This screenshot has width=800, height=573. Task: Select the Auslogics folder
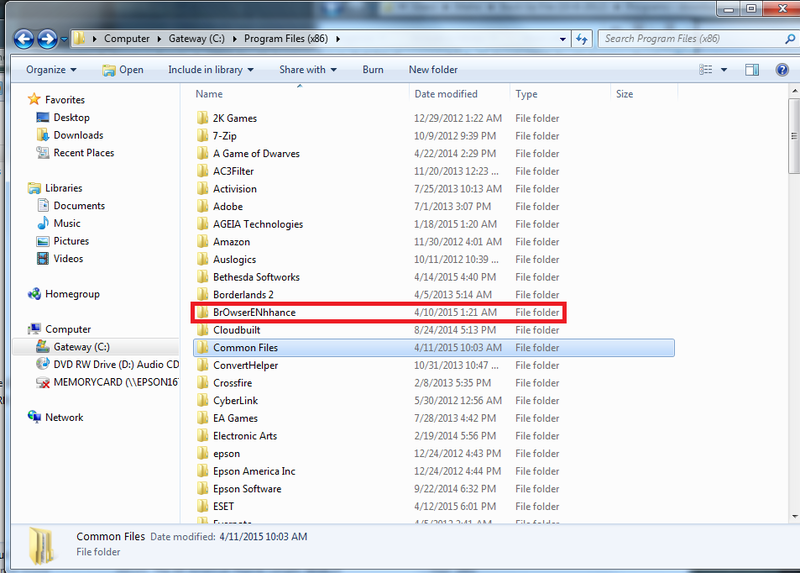pyautogui.click(x=434, y=259)
